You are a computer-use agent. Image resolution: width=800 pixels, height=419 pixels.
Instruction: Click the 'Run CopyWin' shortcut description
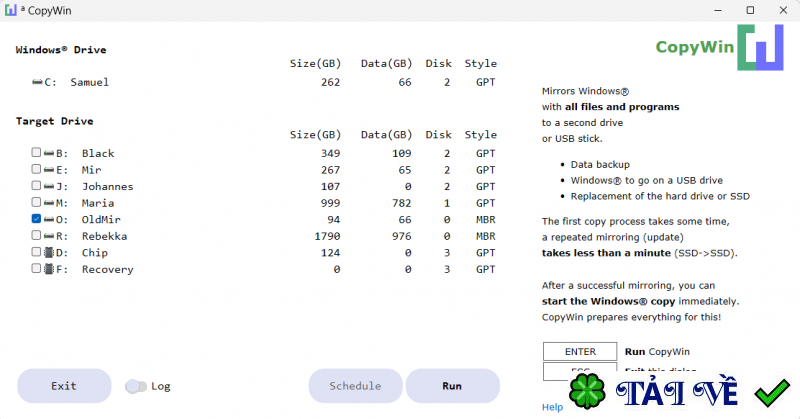pyautogui.click(x=657, y=352)
